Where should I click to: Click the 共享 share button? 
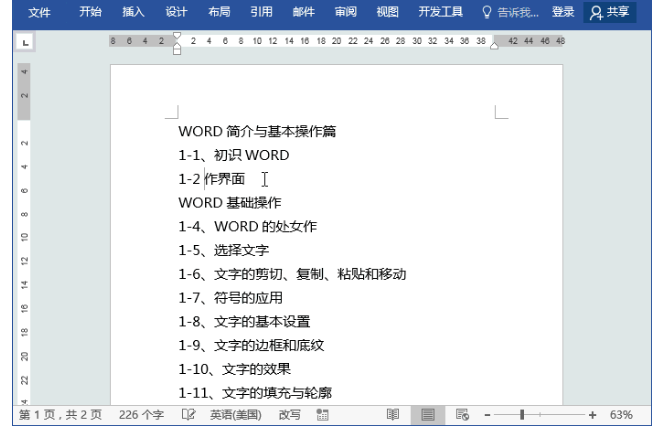[x=609, y=12]
